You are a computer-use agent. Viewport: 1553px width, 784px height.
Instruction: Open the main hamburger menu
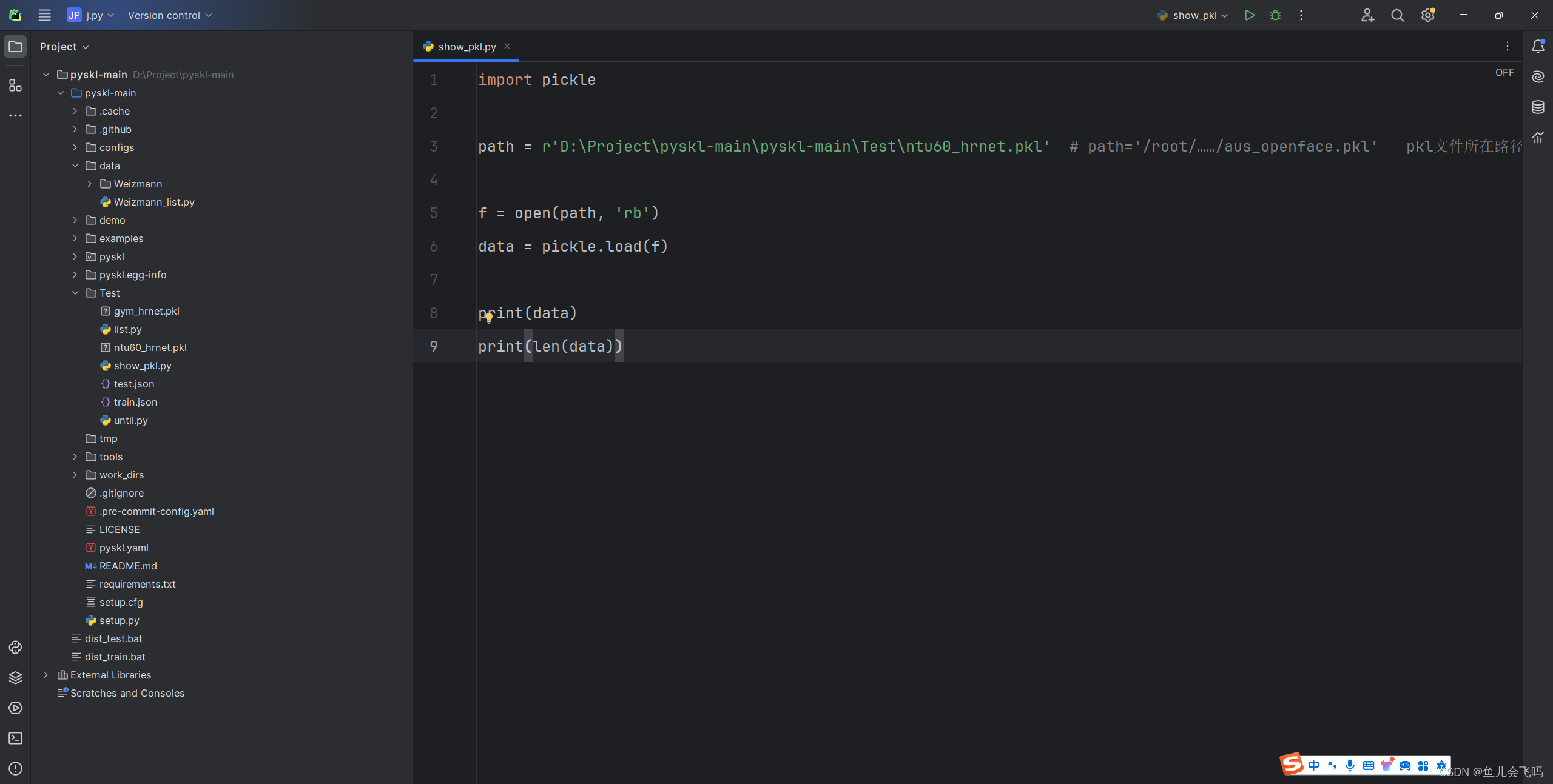tap(44, 15)
